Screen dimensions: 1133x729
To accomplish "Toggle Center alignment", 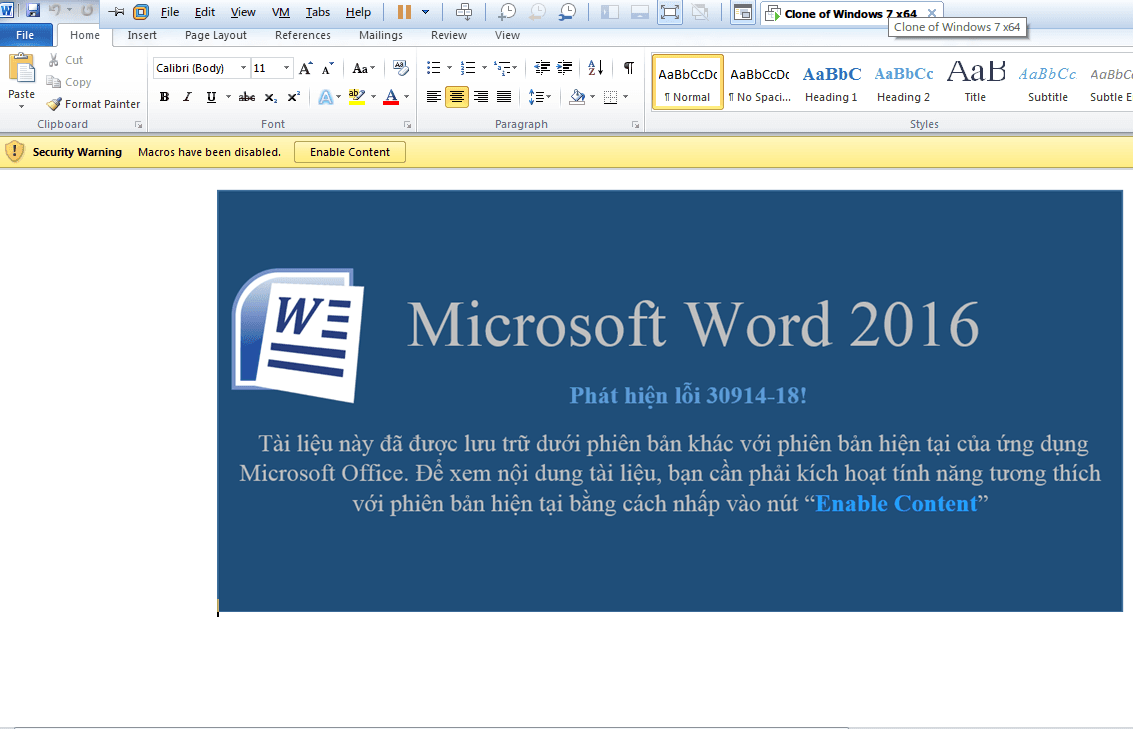I will click(457, 97).
